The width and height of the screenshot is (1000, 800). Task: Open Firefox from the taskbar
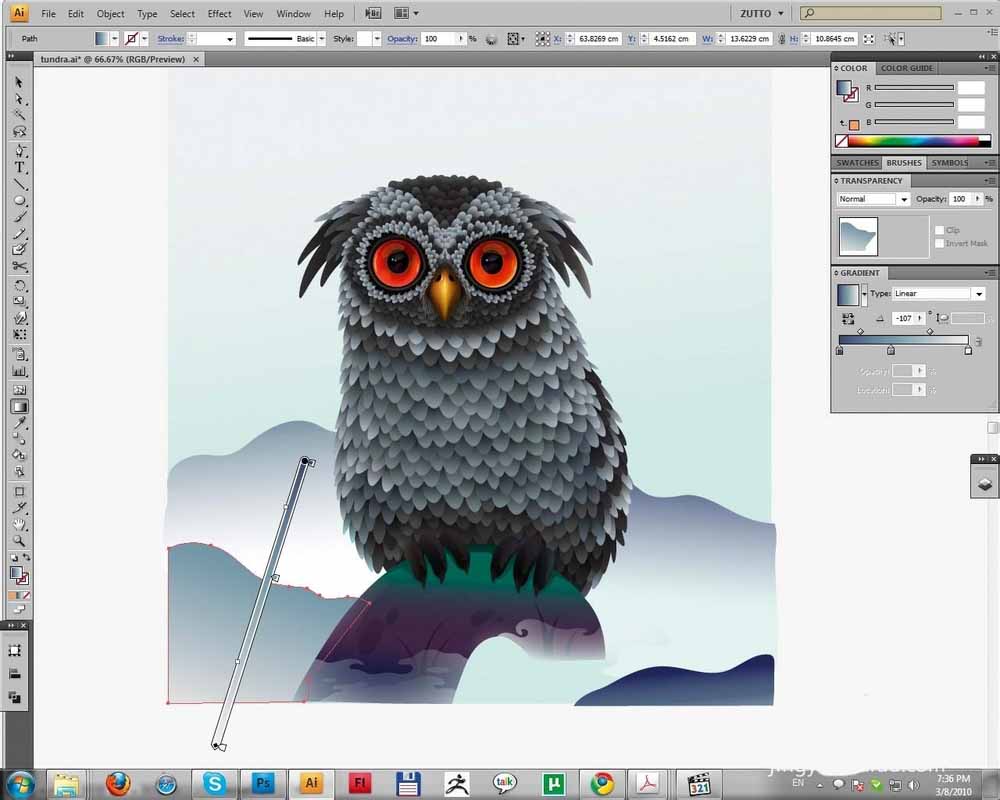[x=118, y=783]
